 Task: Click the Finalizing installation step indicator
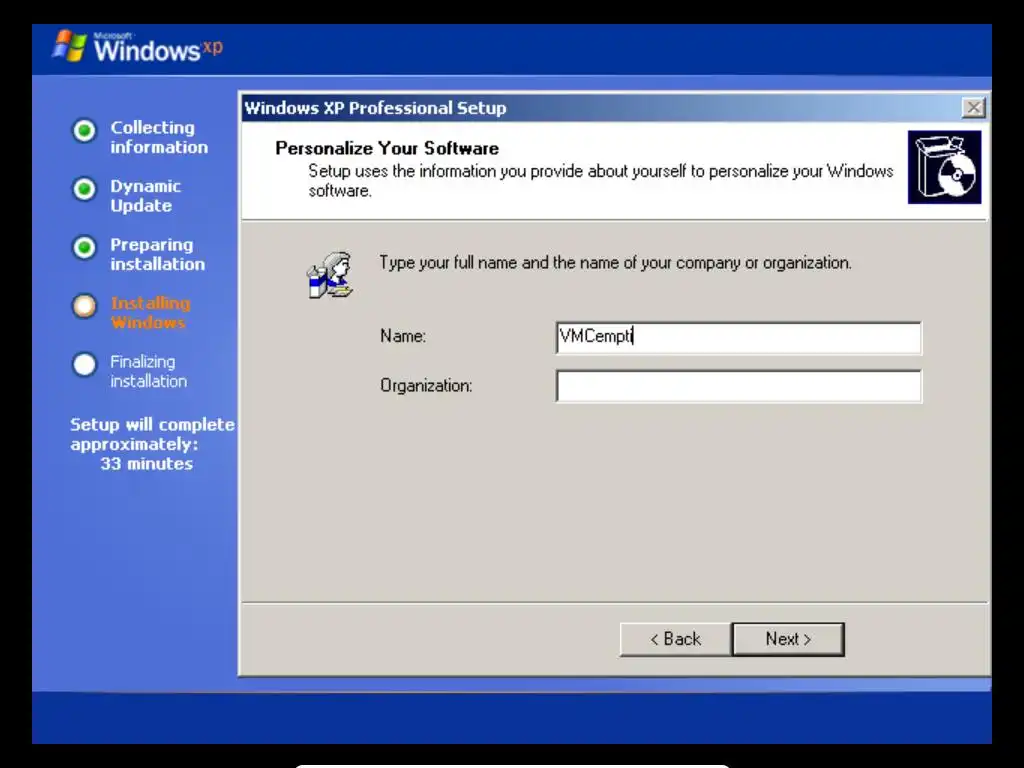click(84, 364)
